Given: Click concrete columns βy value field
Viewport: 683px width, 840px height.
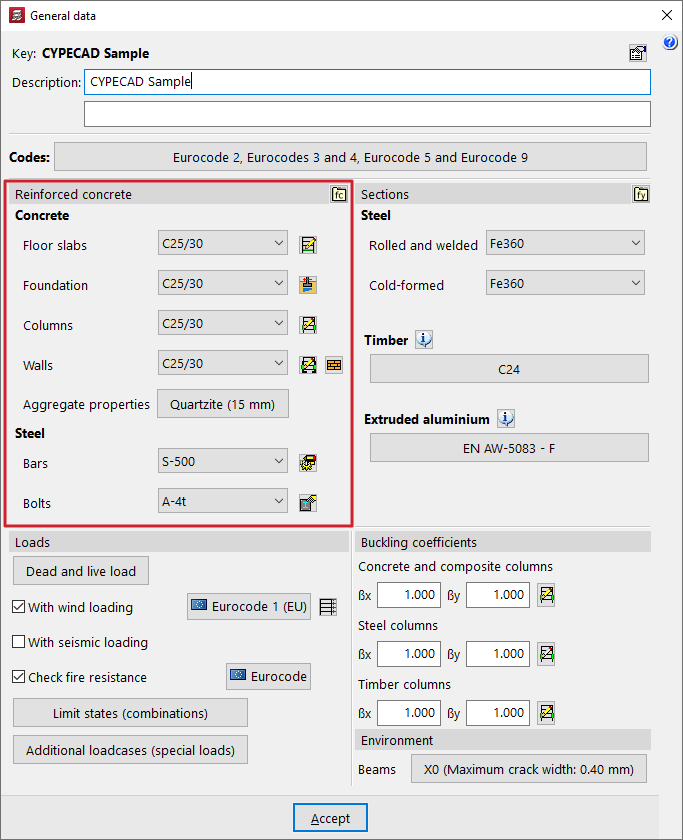Looking at the screenshot, I should (x=498, y=595).
